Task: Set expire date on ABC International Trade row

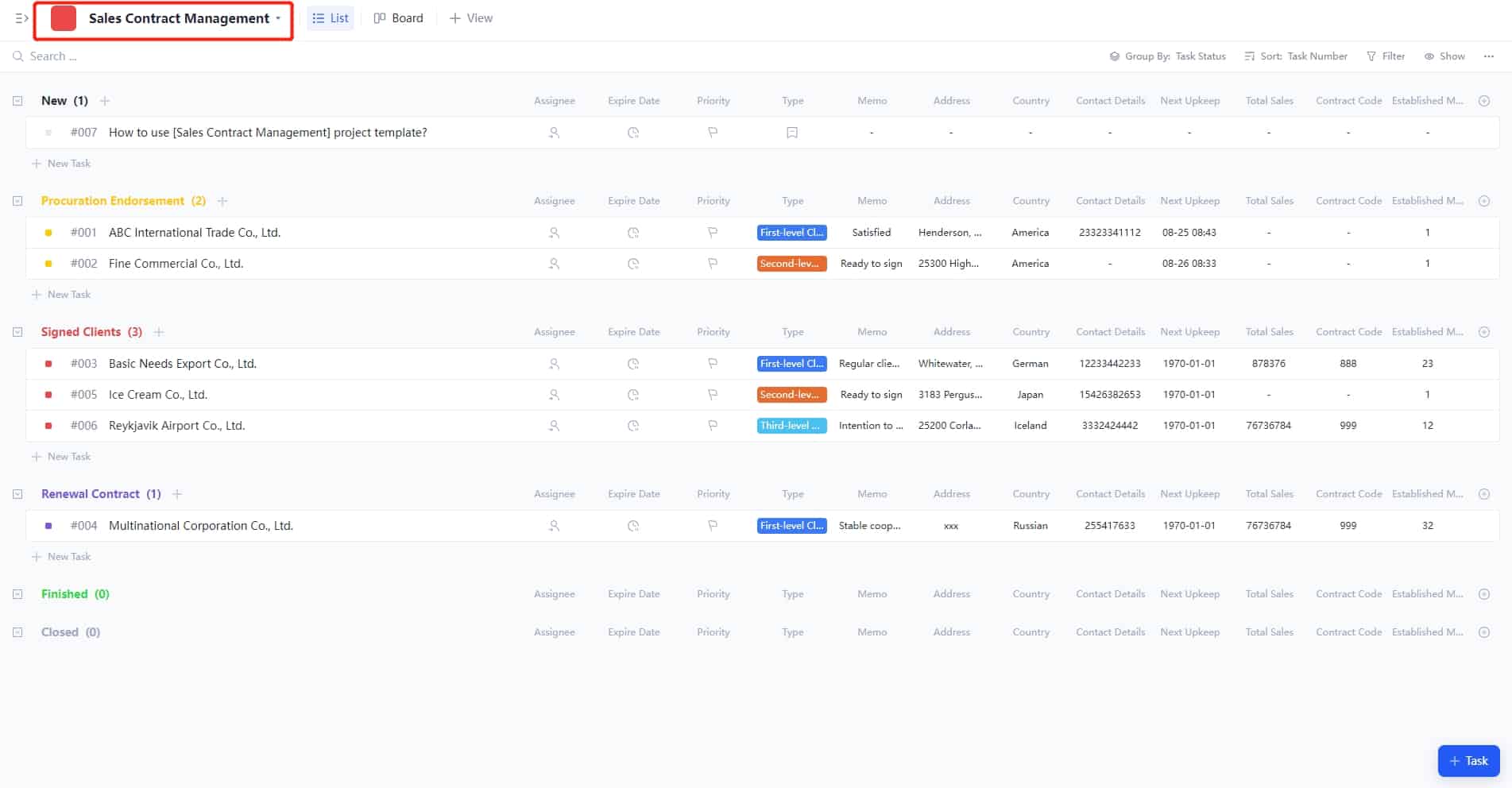Action: [x=633, y=232]
